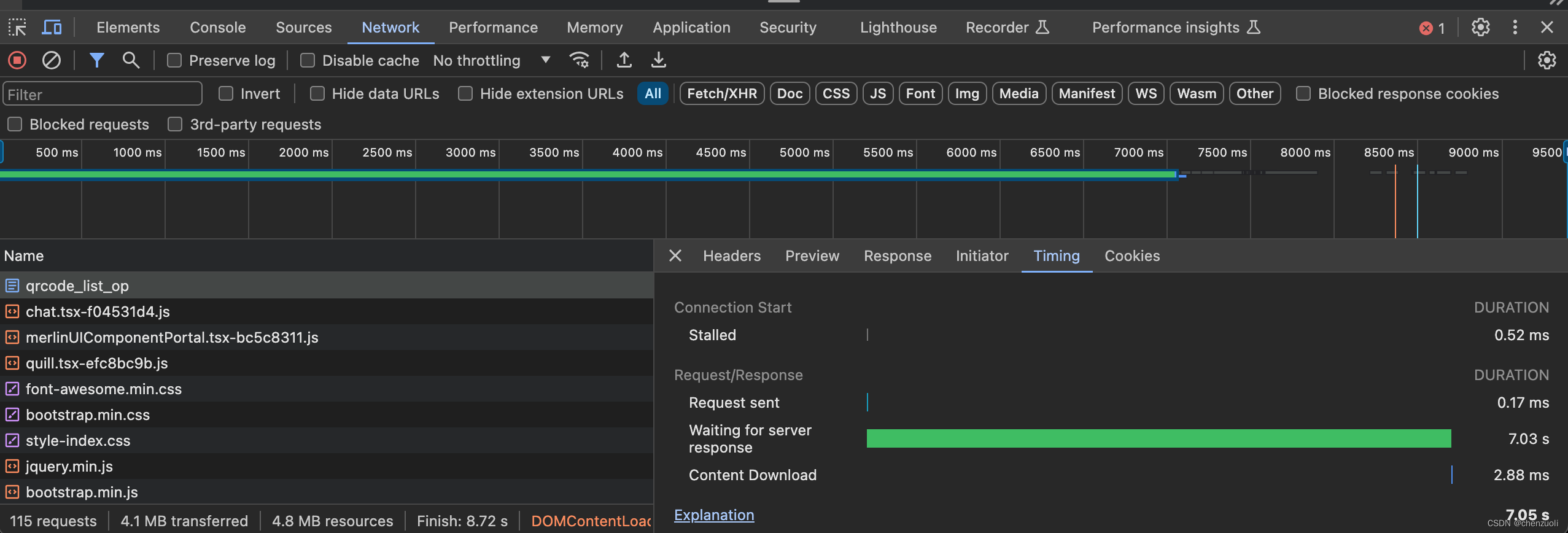Filter by Doc type
The width and height of the screenshot is (1568, 533).
[790, 93]
